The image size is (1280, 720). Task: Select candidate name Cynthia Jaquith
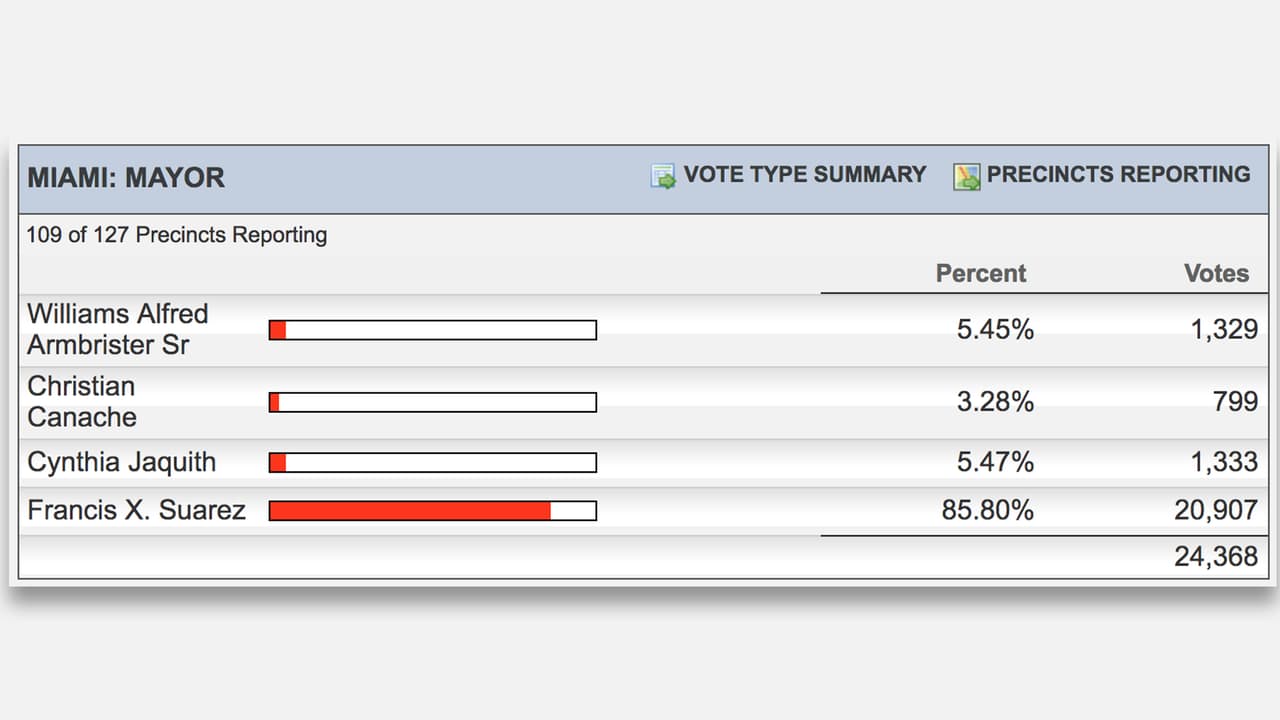[x=121, y=462]
